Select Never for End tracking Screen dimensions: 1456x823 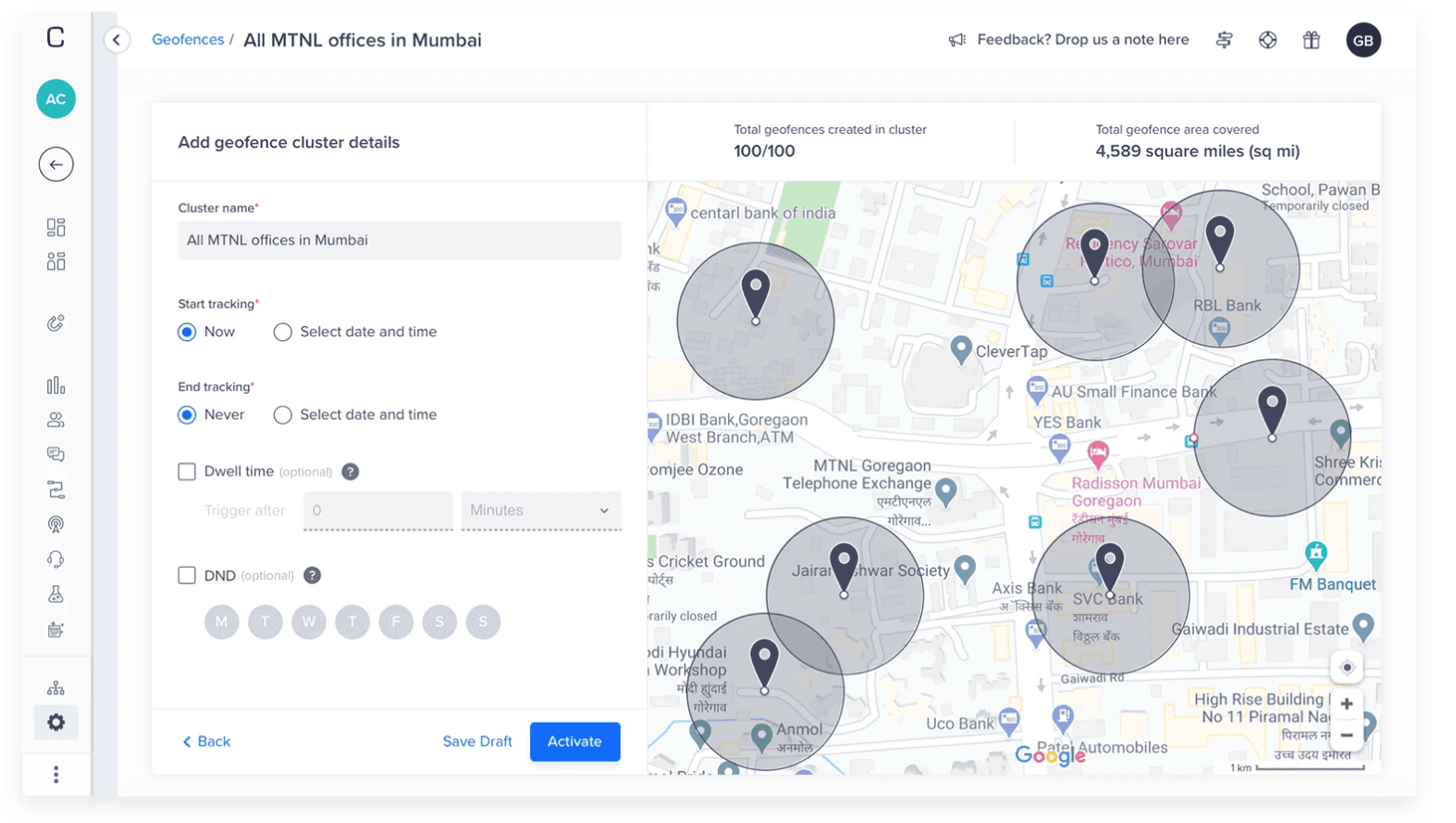coord(188,414)
